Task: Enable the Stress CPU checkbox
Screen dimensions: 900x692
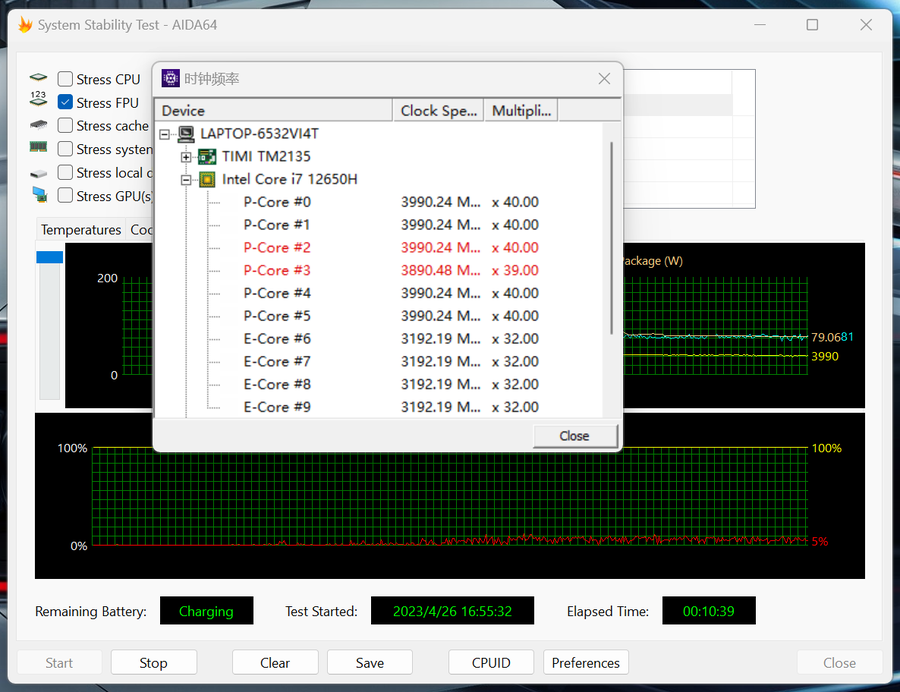Action: (65, 79)
